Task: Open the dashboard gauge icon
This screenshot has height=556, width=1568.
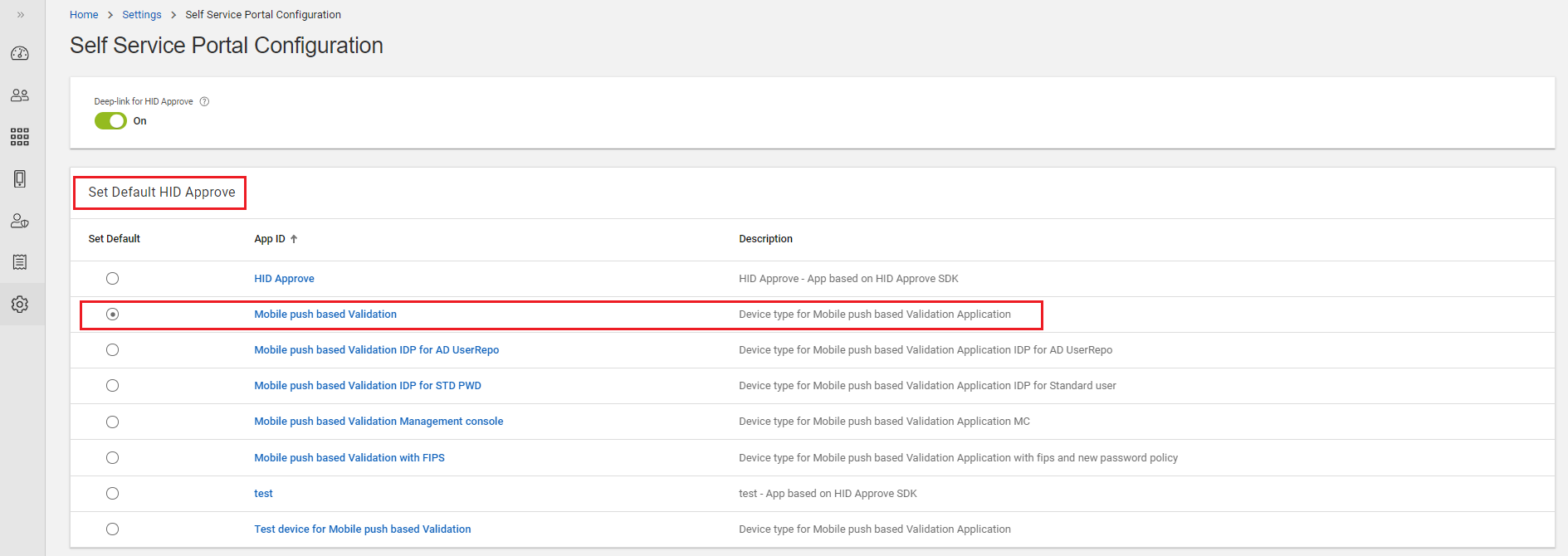Action: tap(20, 53)
